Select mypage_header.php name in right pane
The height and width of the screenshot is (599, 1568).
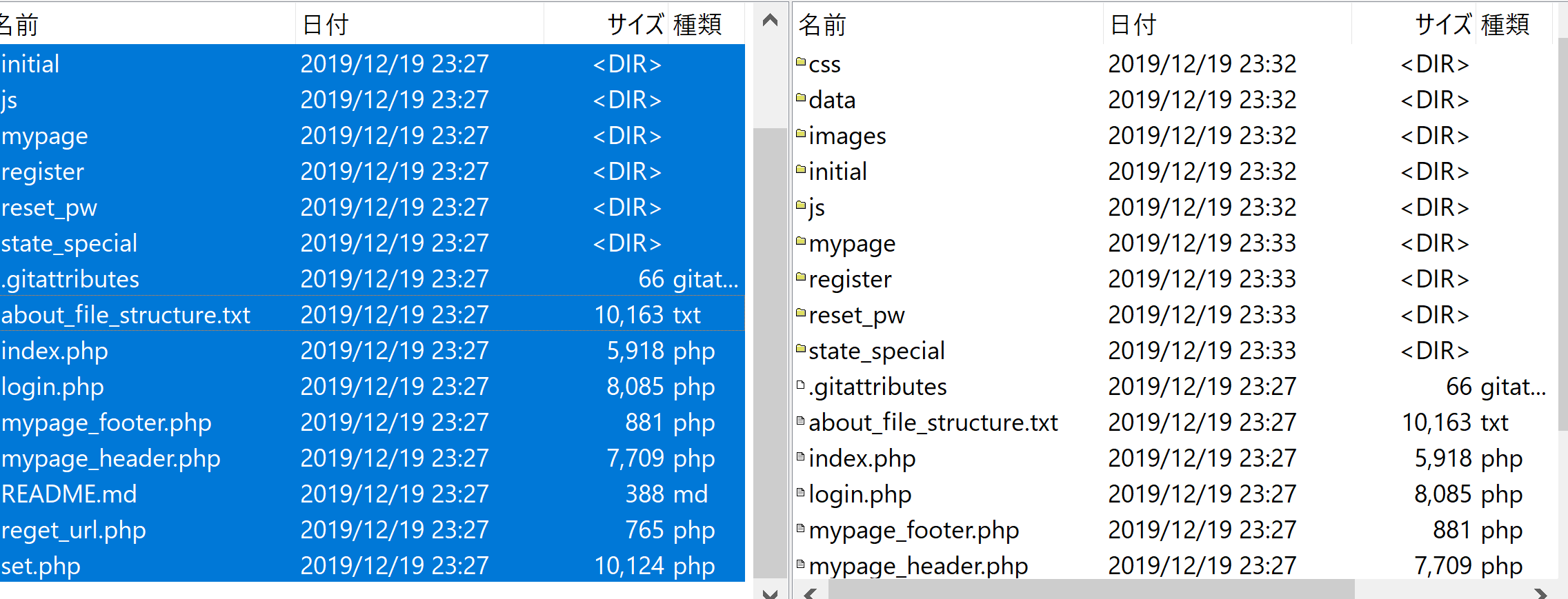(918, 566)
